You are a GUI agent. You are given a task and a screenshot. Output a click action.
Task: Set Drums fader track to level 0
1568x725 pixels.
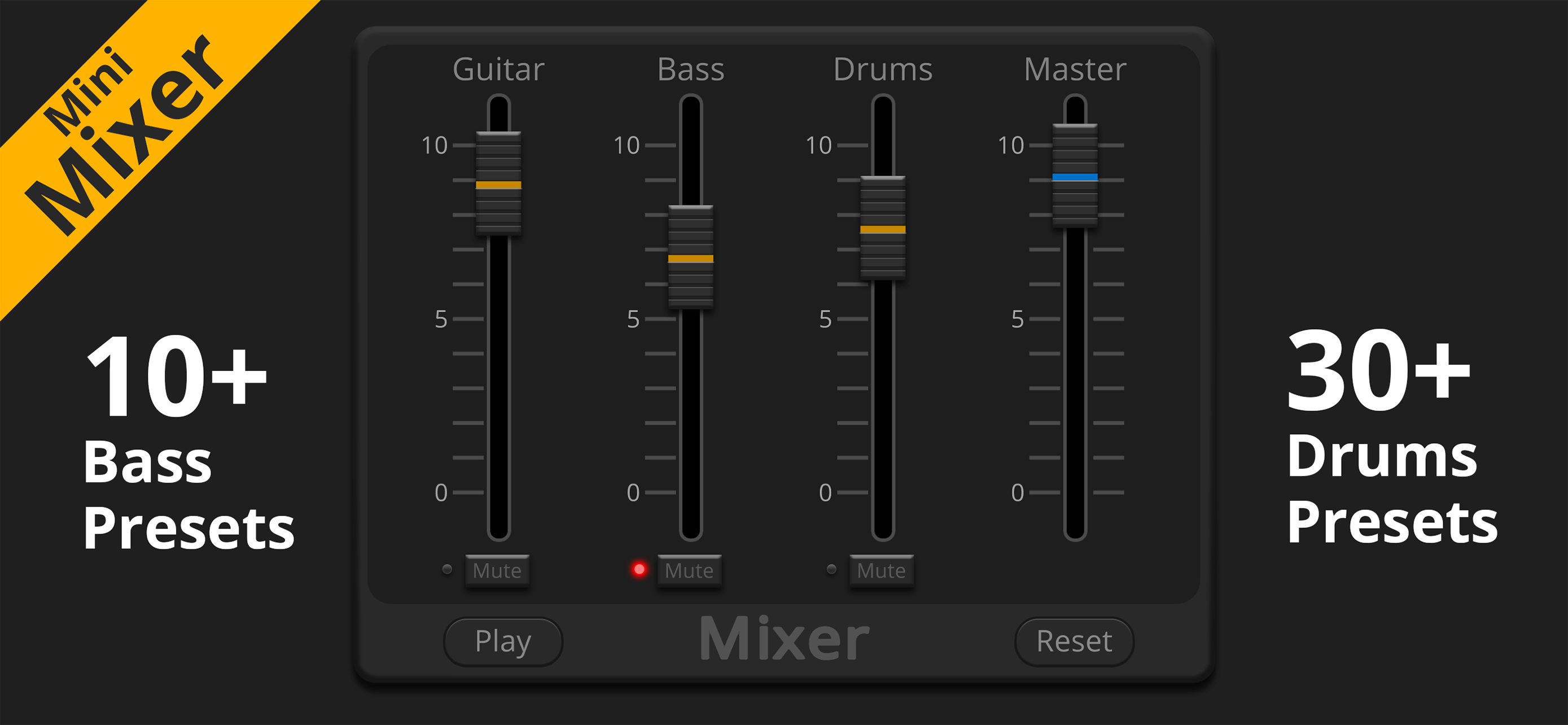point(883,492)
